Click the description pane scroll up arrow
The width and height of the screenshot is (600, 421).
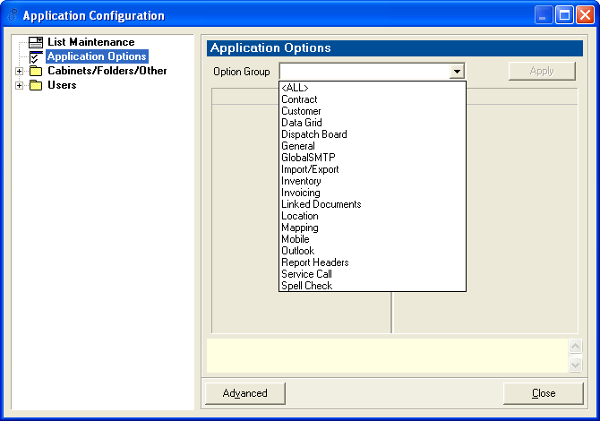tap(575, 346)
